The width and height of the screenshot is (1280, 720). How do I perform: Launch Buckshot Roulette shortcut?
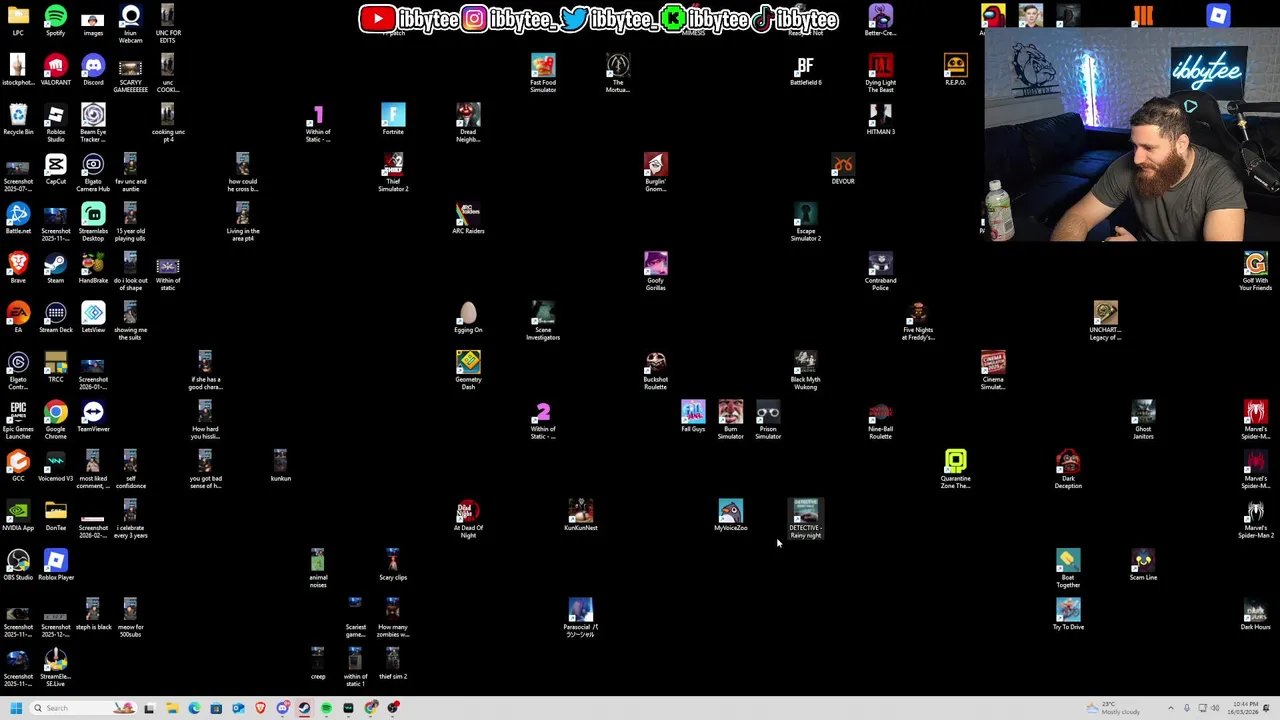tap(655, 370)
